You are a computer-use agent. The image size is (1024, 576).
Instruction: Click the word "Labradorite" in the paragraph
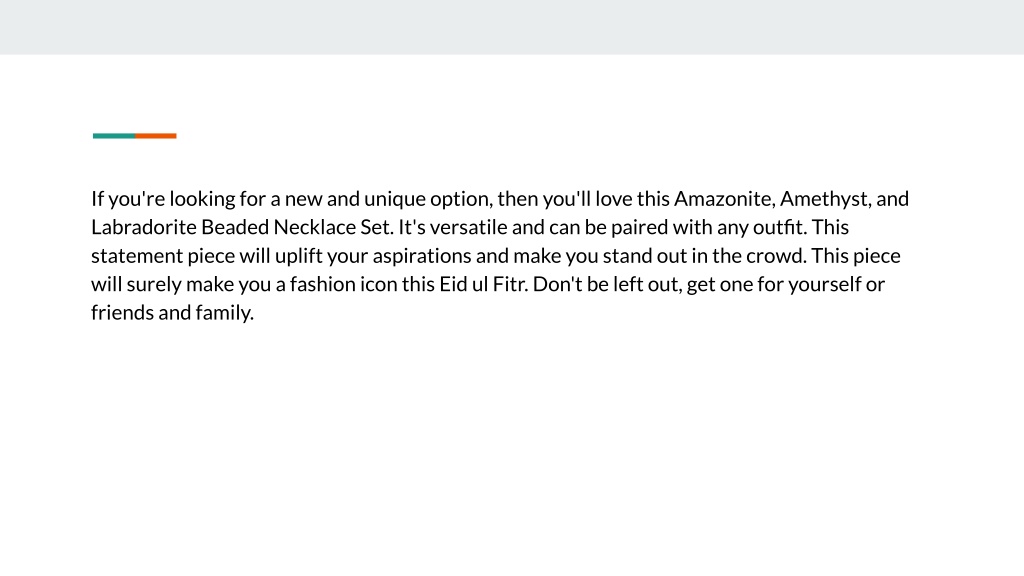pyautogui.click(x=144, y=227)
